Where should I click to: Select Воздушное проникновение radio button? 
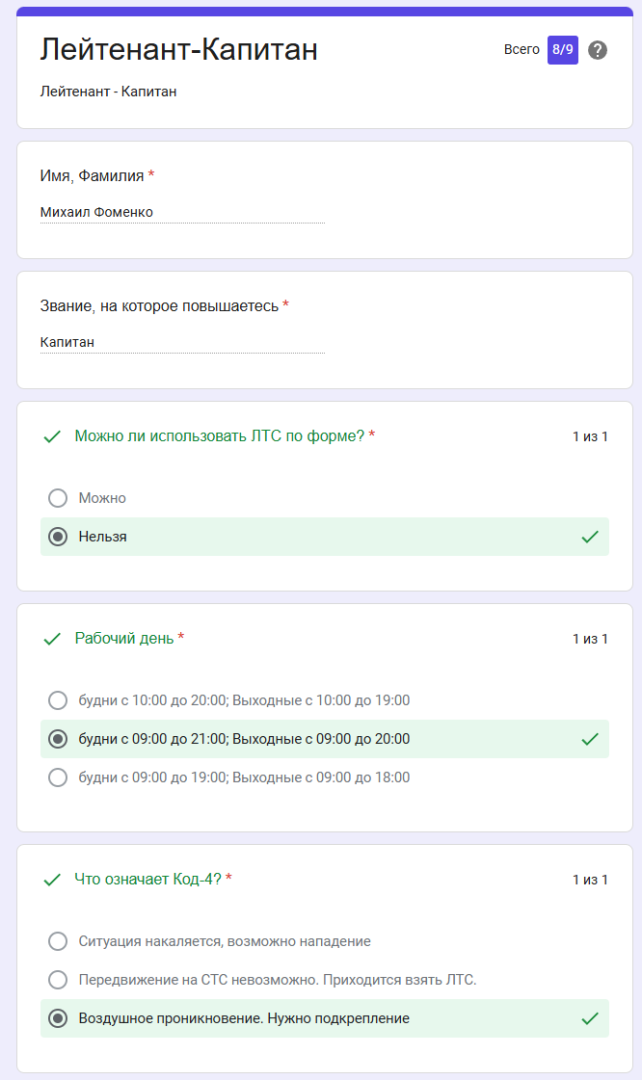click(x=58, y=1019)
